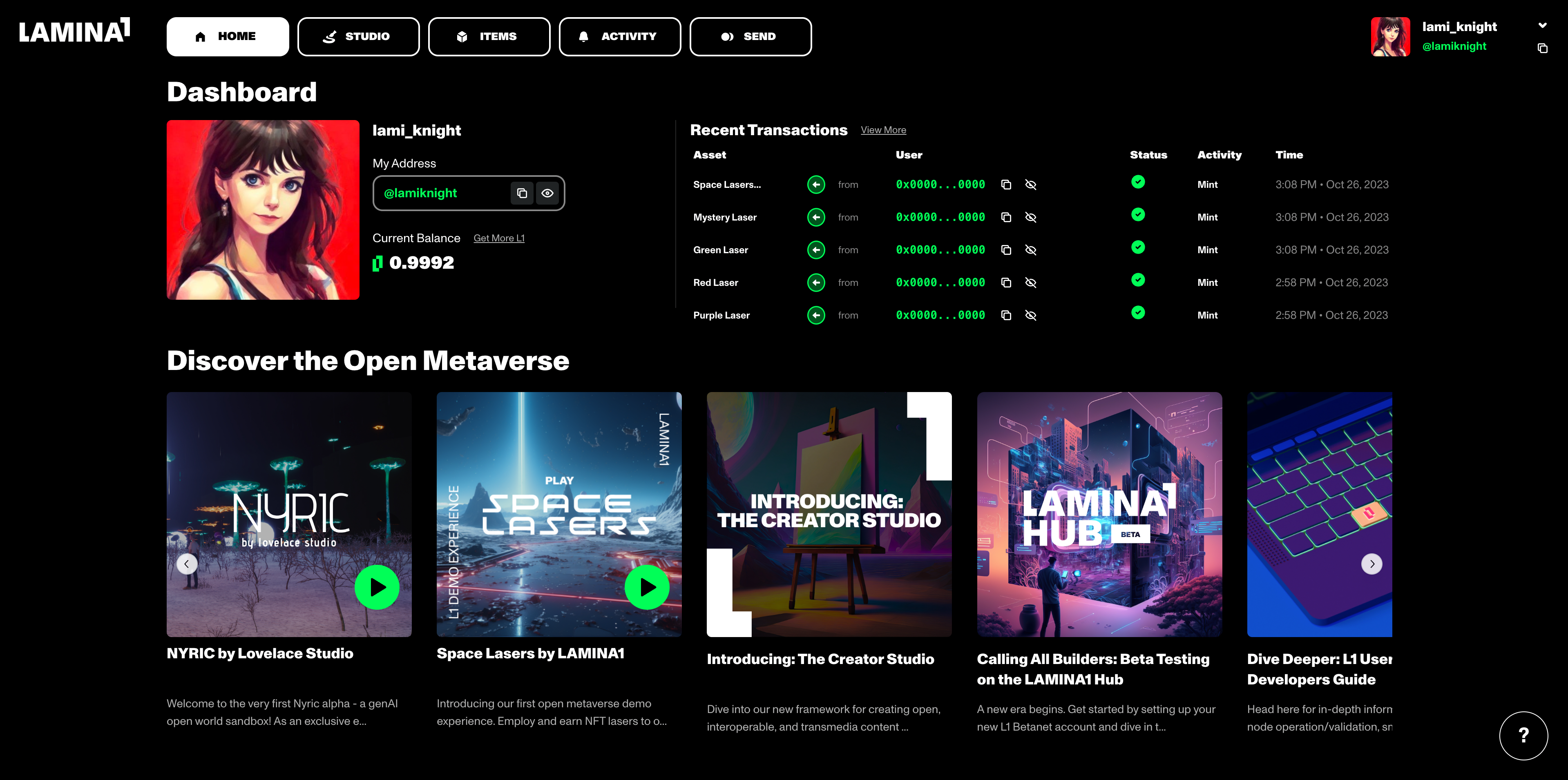Toggle address visibility in Mystery Laser row

[1030, 217]
